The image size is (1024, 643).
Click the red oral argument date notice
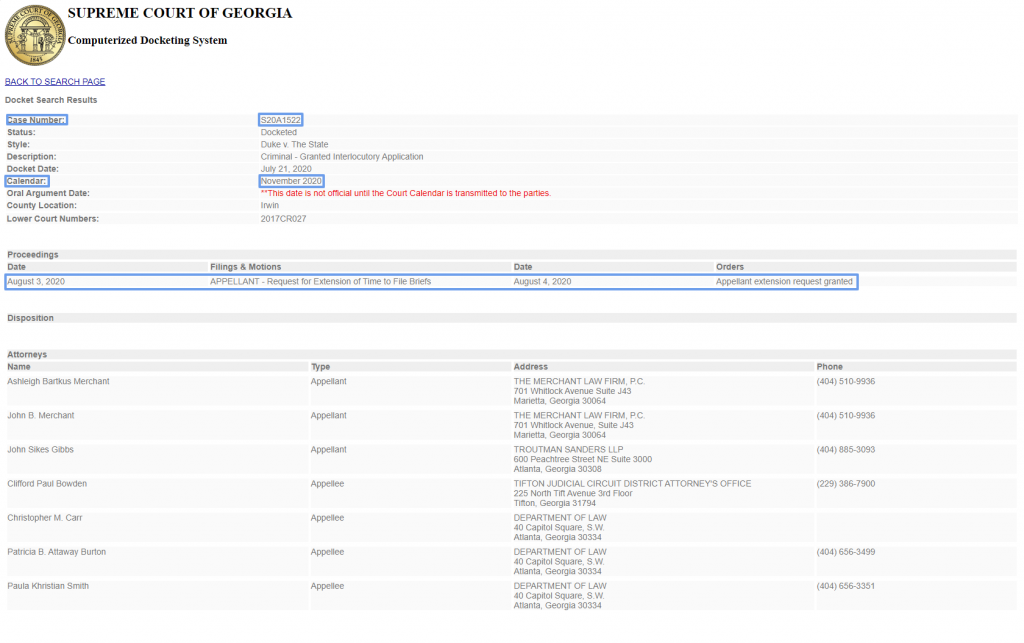[405, 193]
